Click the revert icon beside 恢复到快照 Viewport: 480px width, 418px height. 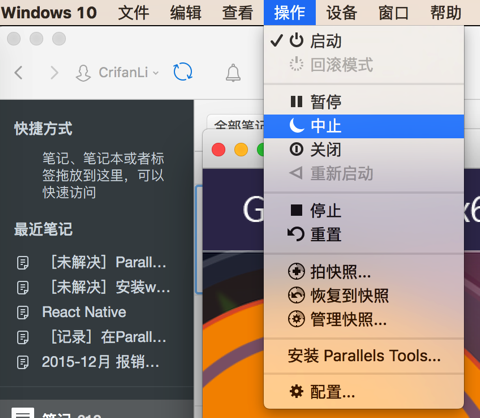[296, 295]
